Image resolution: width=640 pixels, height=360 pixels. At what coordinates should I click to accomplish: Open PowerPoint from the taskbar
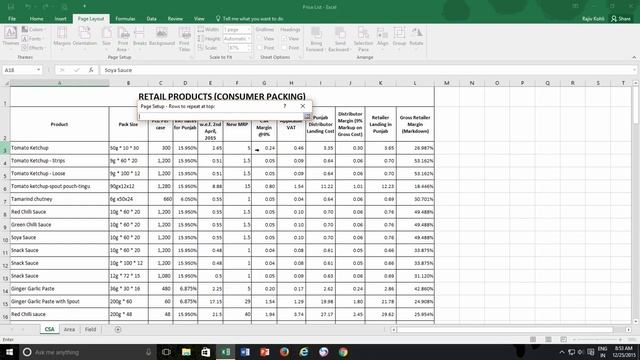click(x=264, y=352)
